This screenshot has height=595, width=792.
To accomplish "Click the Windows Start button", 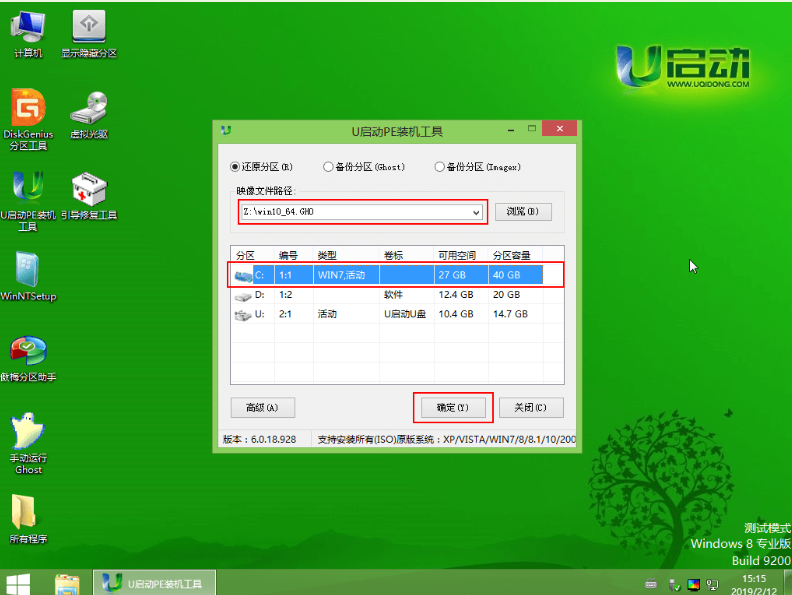I will point(19,583).
